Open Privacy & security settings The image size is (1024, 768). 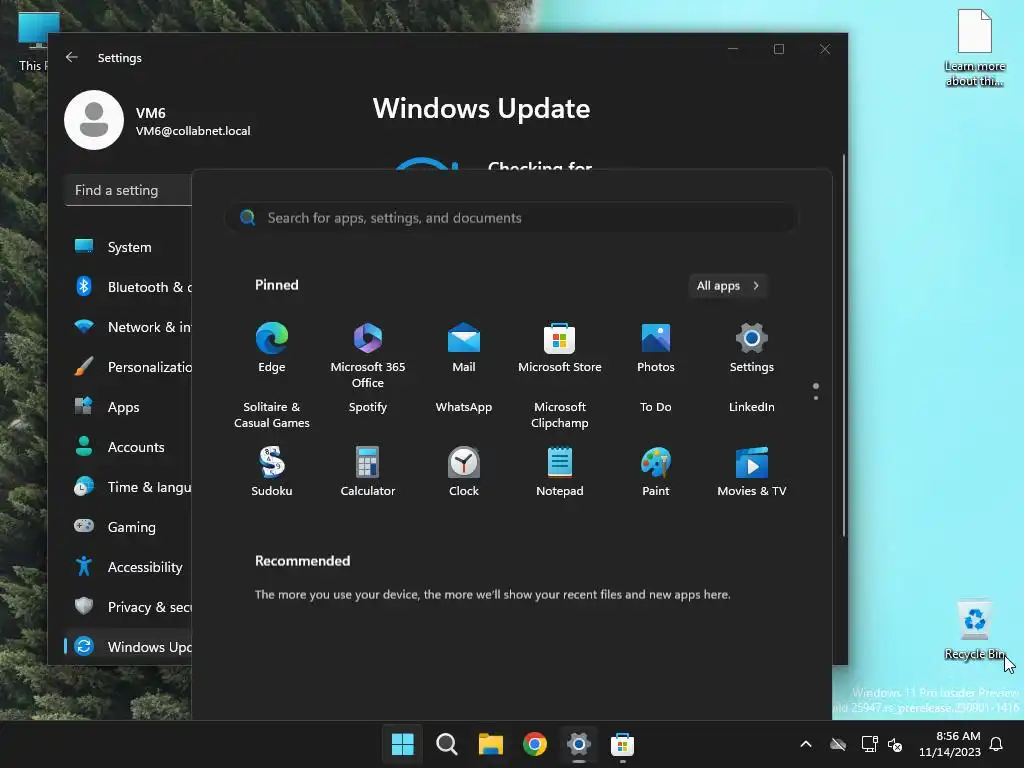pos(128,607)
